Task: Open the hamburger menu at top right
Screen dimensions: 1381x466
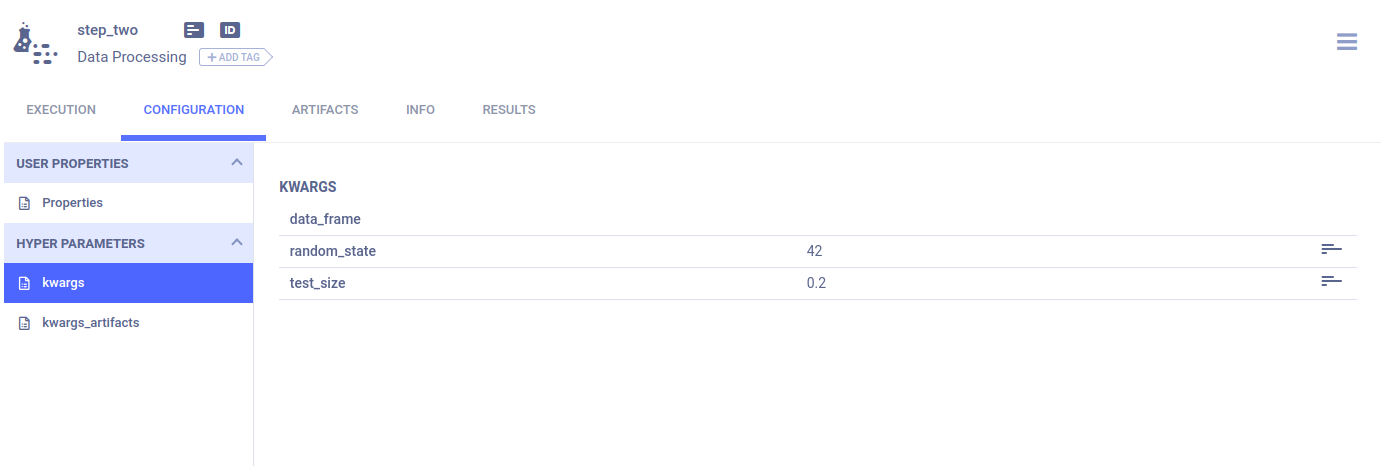Action: click(1347, 42)
